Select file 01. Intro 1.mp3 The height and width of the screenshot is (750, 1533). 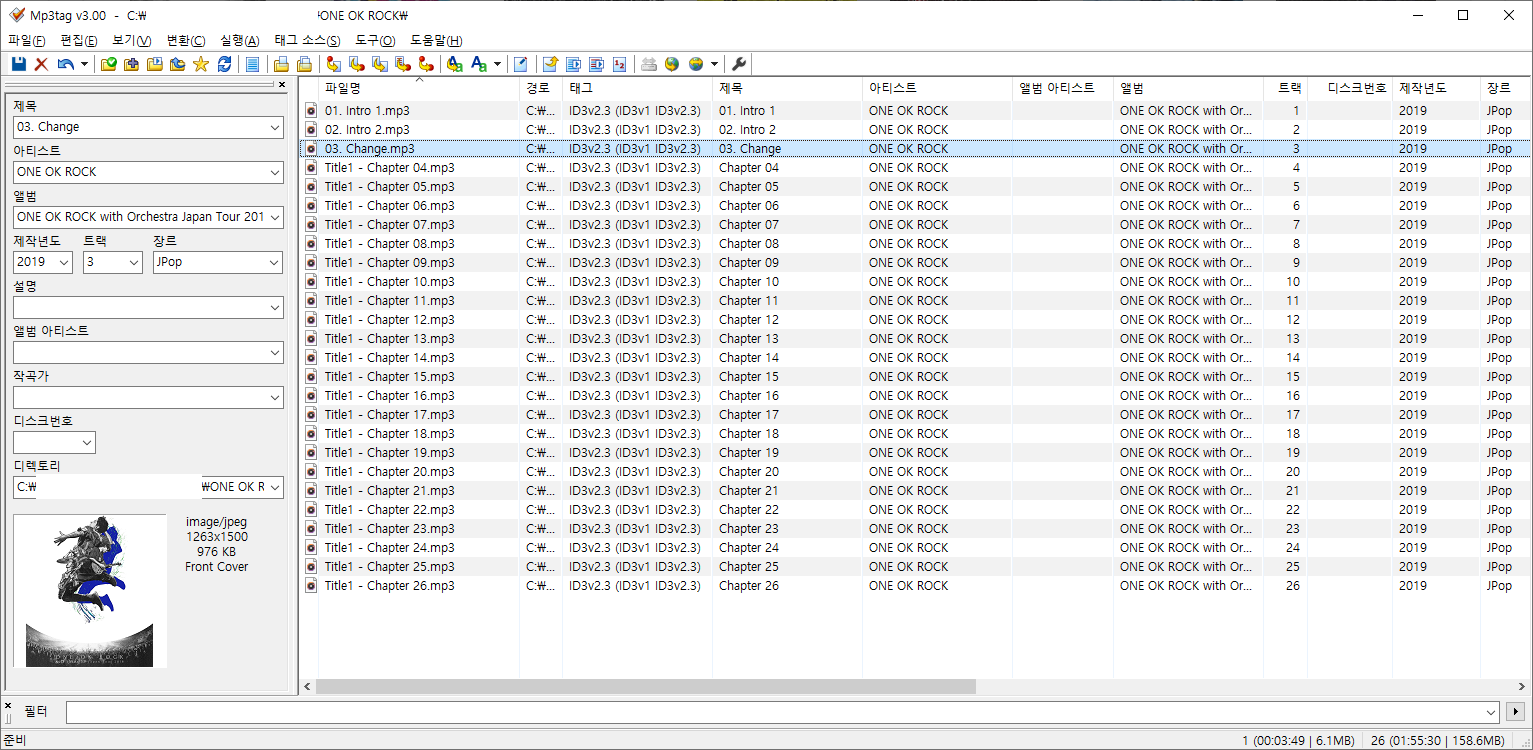[x=367, y=111]
